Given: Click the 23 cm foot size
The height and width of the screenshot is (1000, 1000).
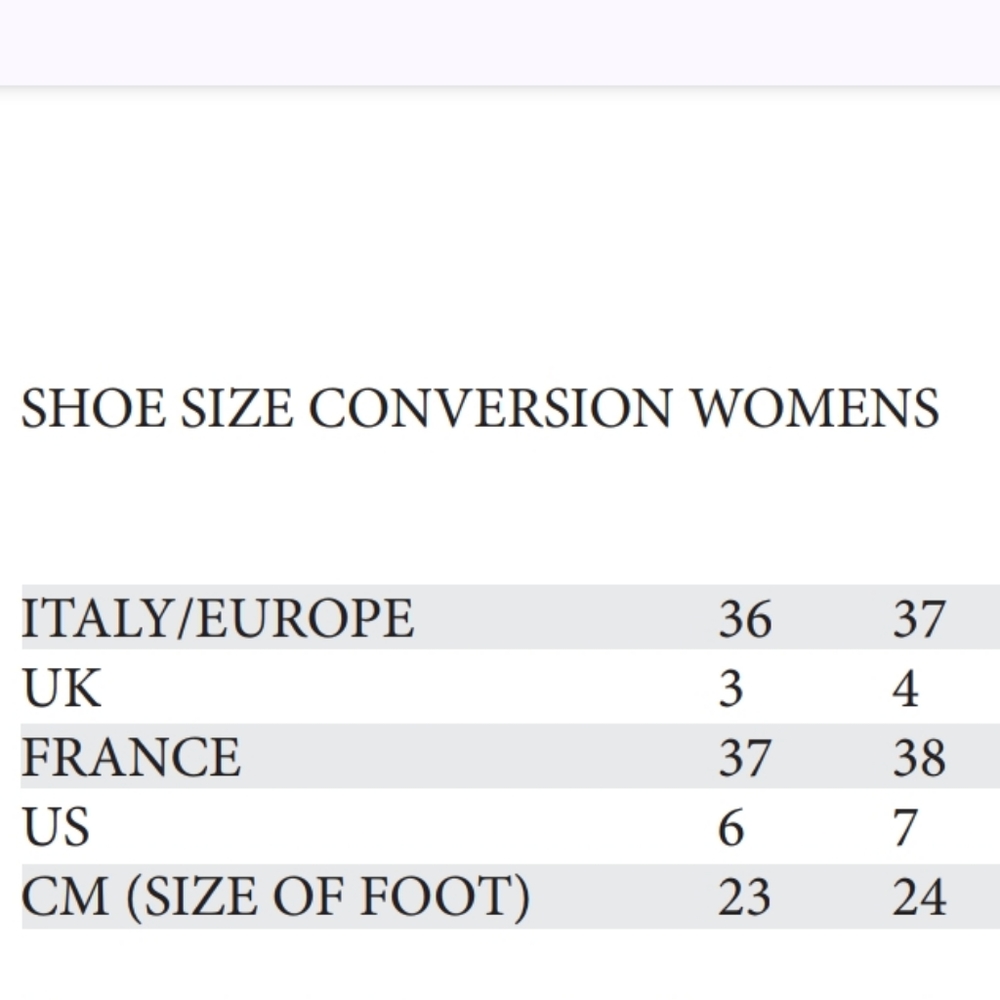Looking at the screenshot, I should 745,898.
